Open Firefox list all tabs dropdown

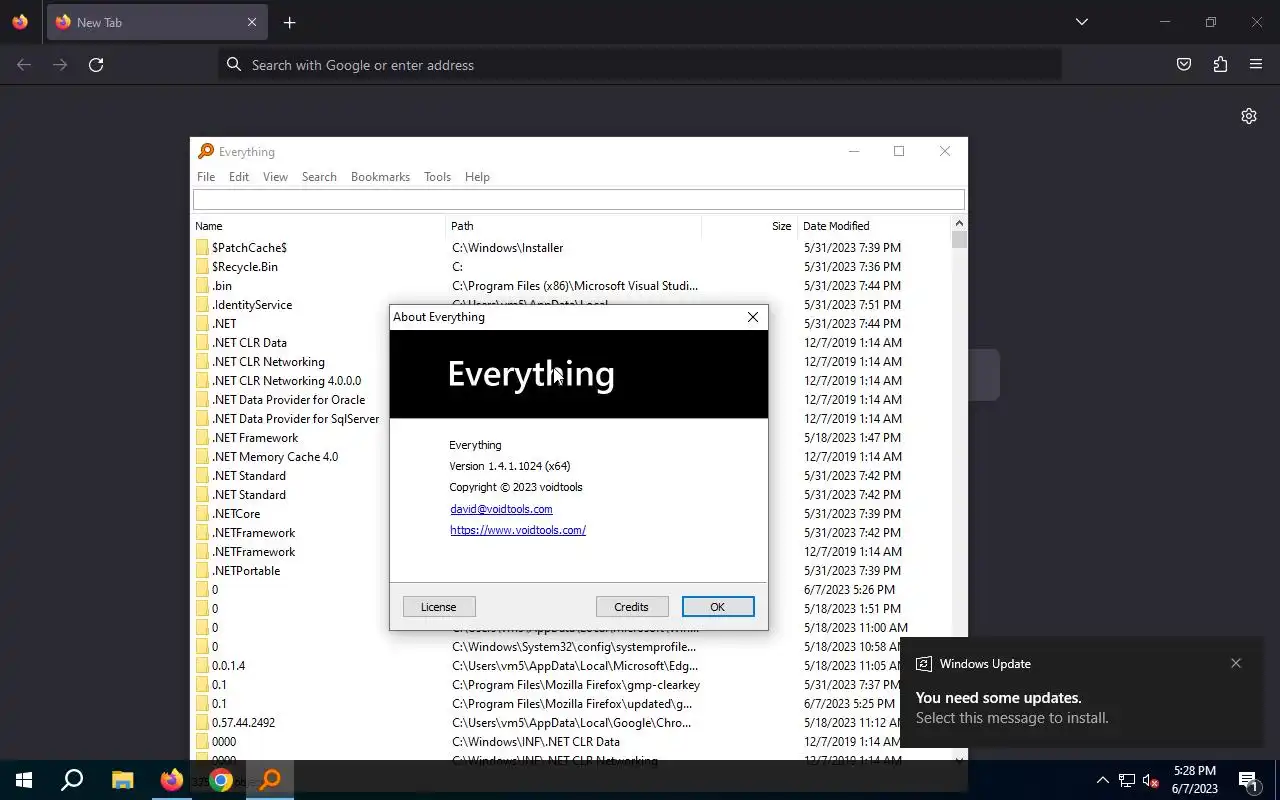point(1081,22)
